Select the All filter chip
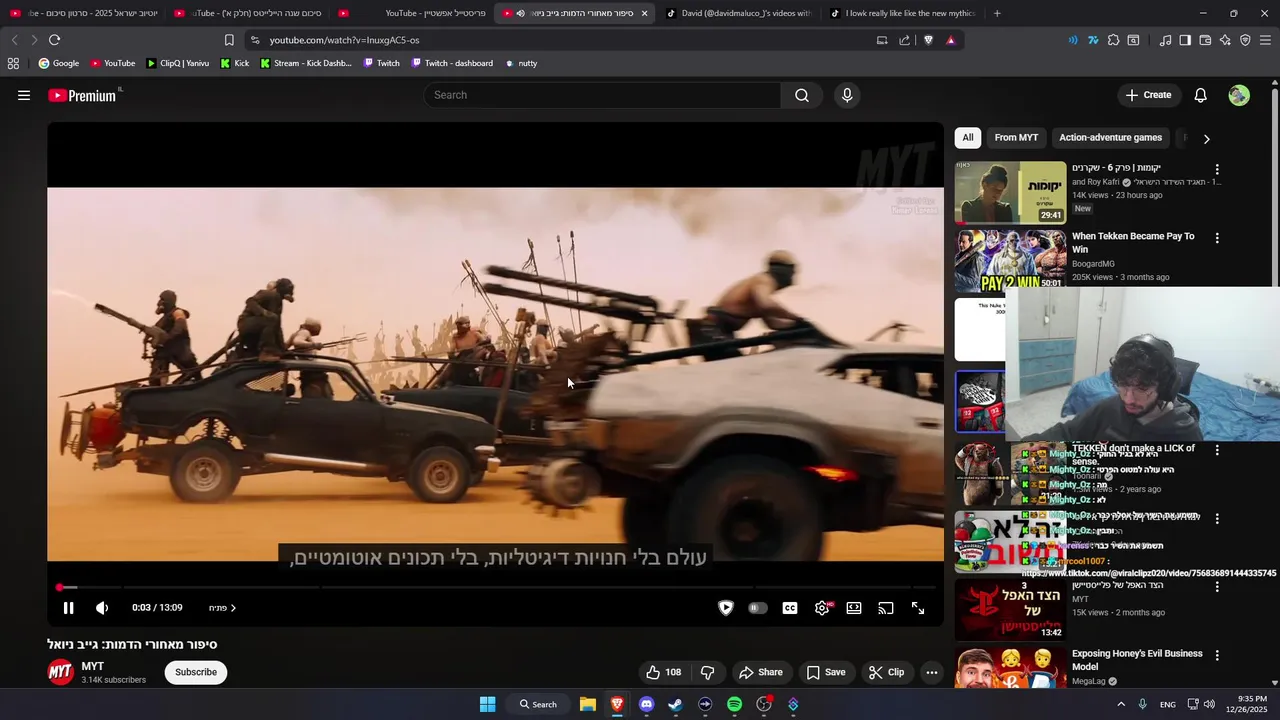This screenshot has height=720, width=1280. (968, 138)
